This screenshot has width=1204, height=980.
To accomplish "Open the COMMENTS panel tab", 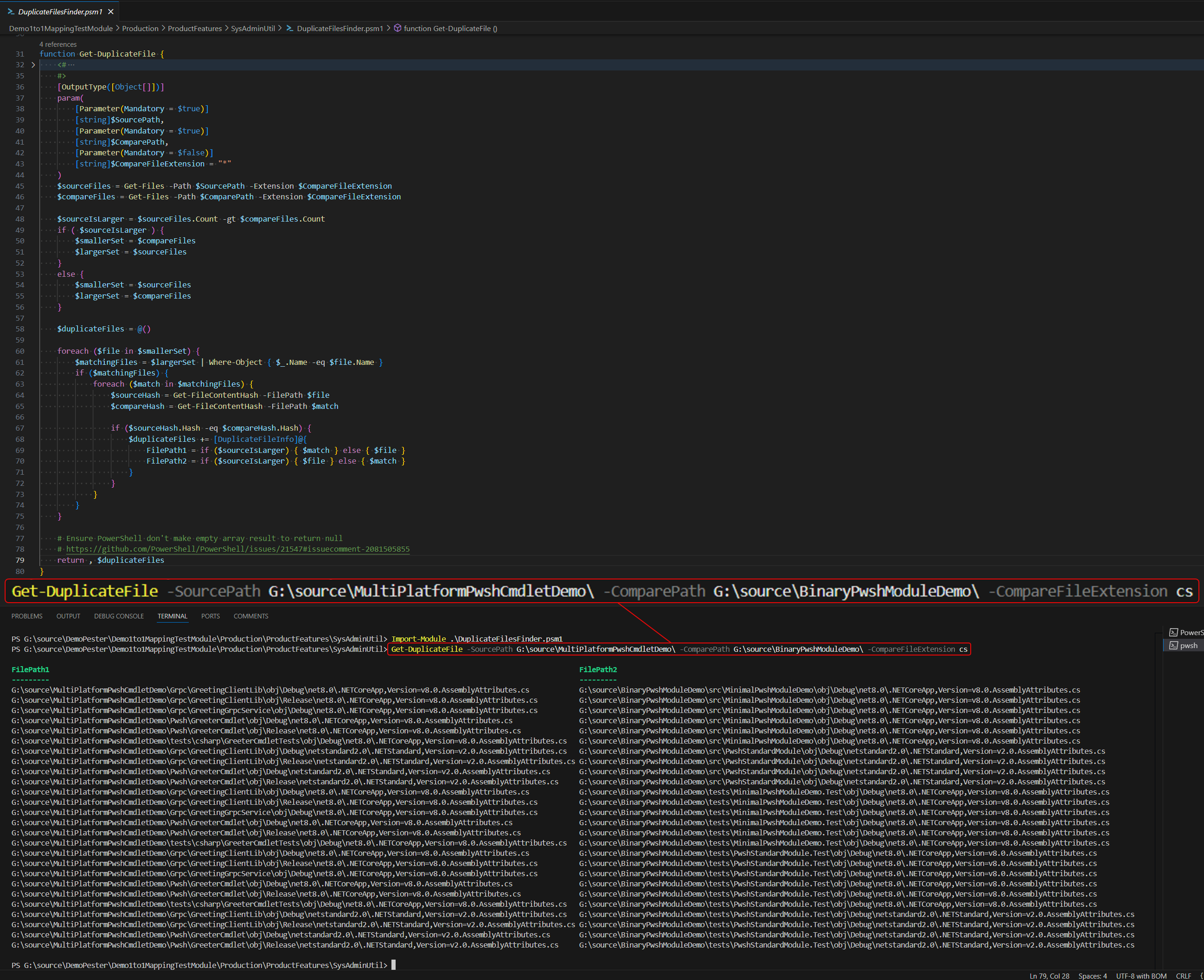I will pyautogui.click(x=251, y=616).
